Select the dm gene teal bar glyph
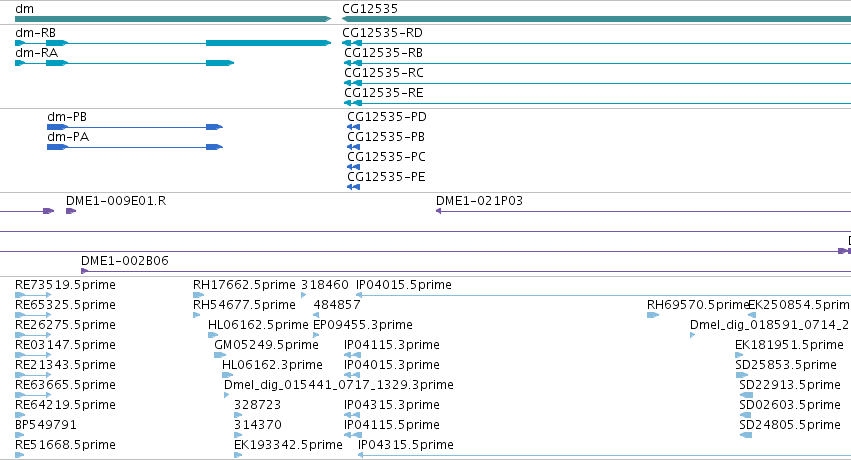 coord(173,19)
